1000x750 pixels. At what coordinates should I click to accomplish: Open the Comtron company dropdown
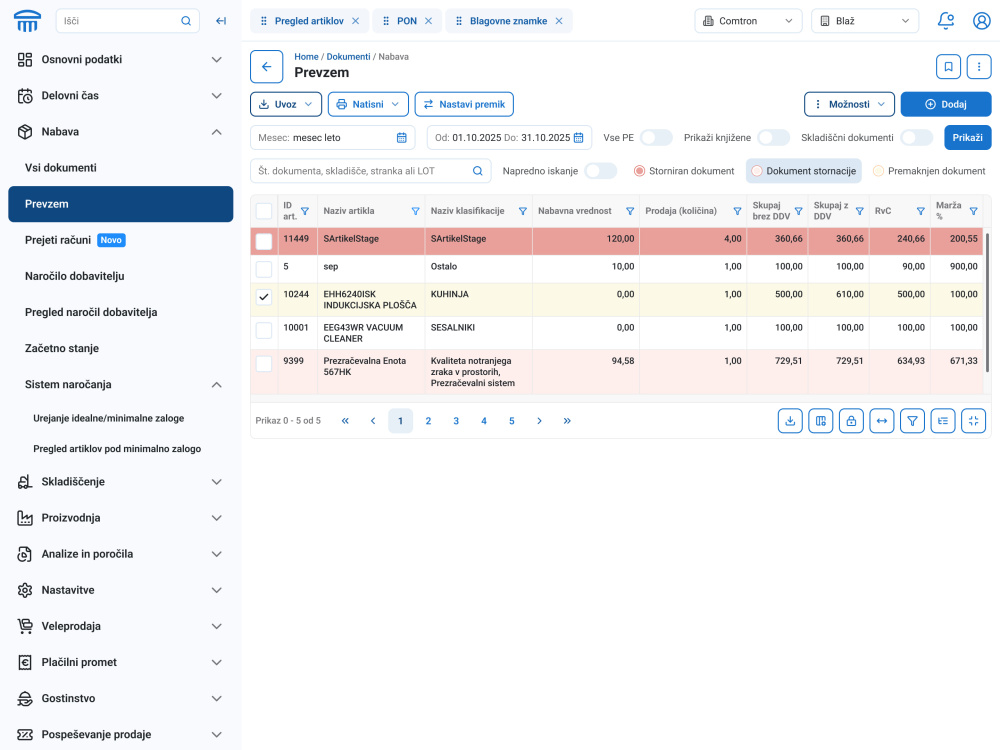[x=747, y=21]
